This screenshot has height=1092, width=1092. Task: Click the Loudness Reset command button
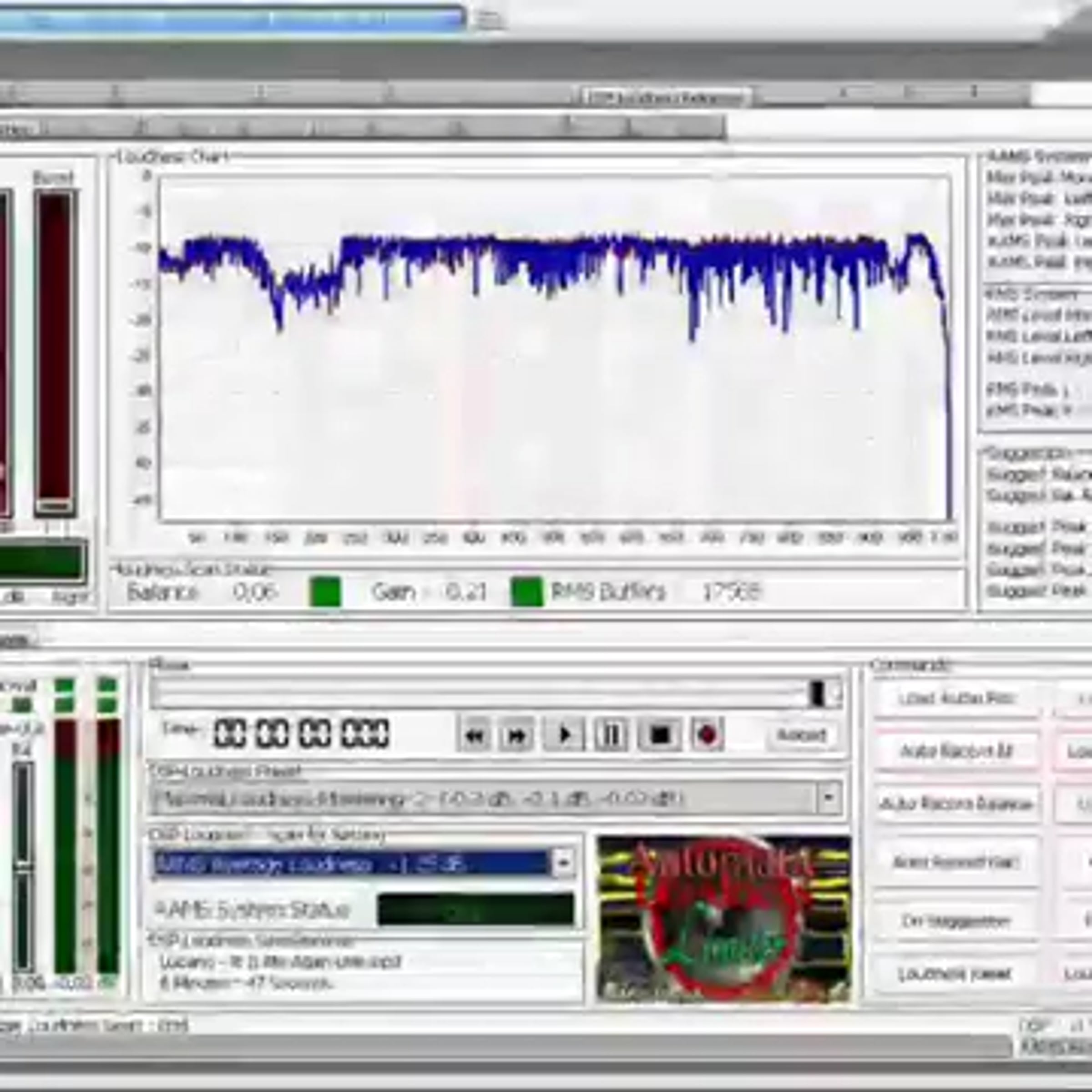(x=956, y=973)
